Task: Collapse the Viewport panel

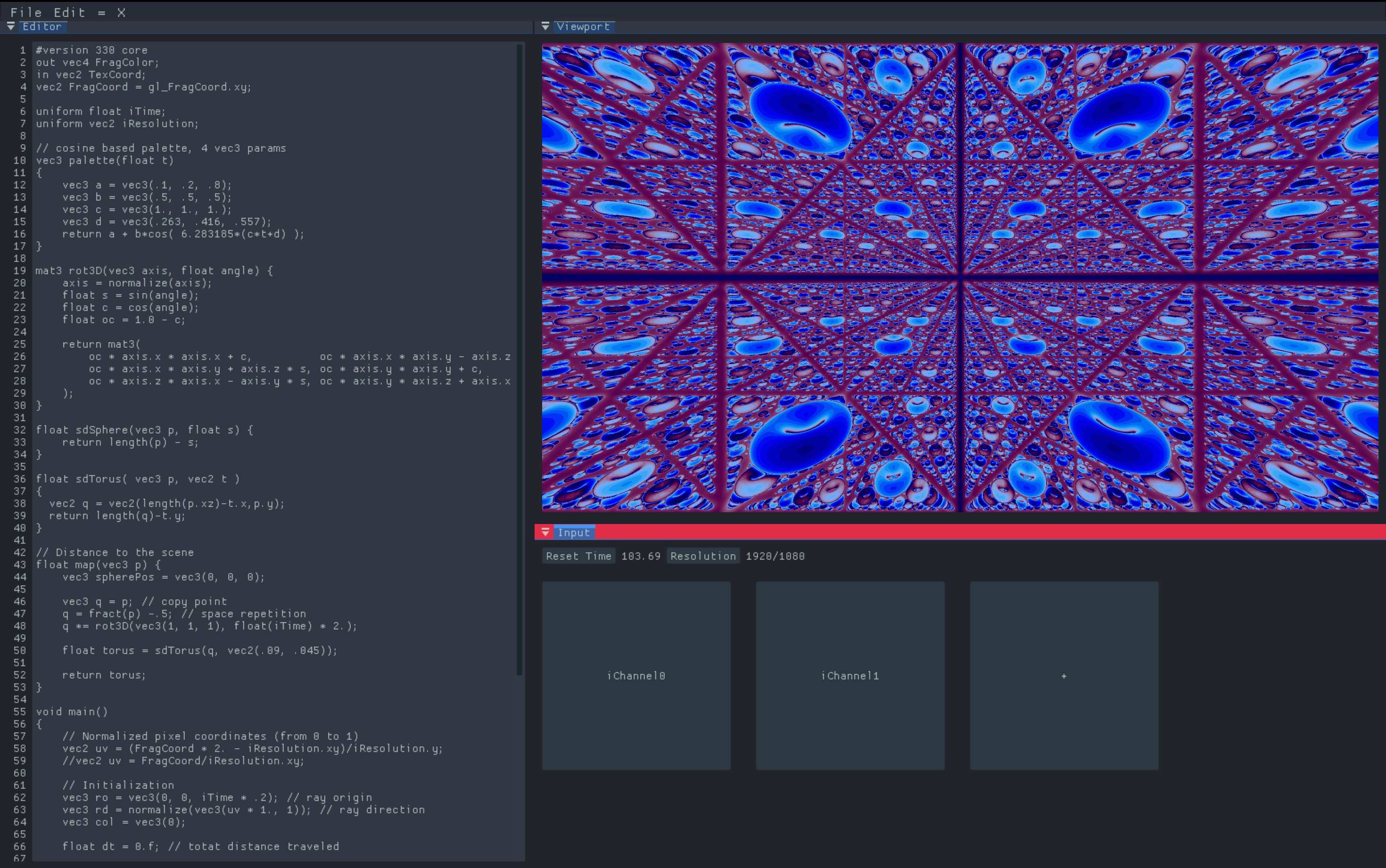Action: pyautogui.click(x=546, y=26)
